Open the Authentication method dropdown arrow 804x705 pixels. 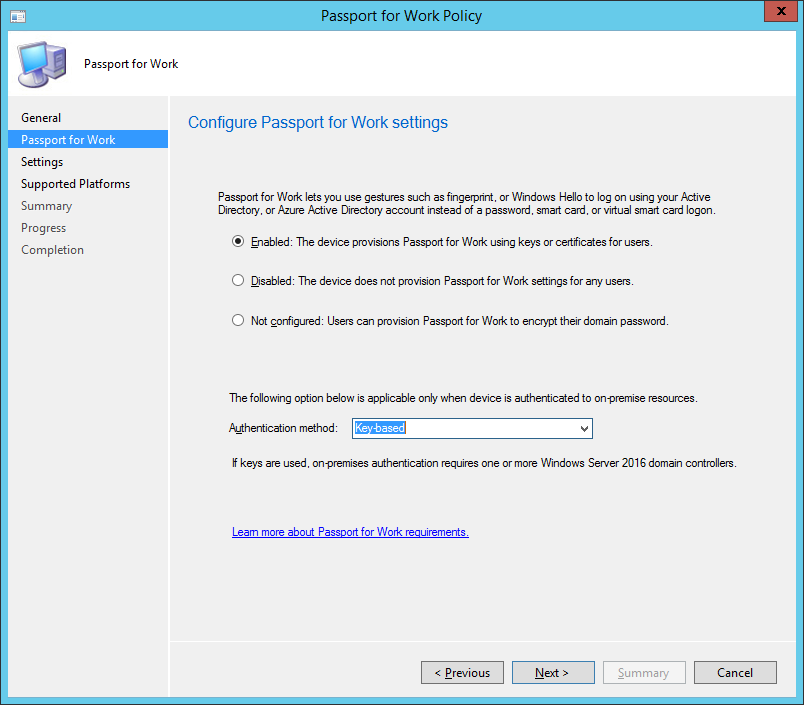click(x=584, y=429)
